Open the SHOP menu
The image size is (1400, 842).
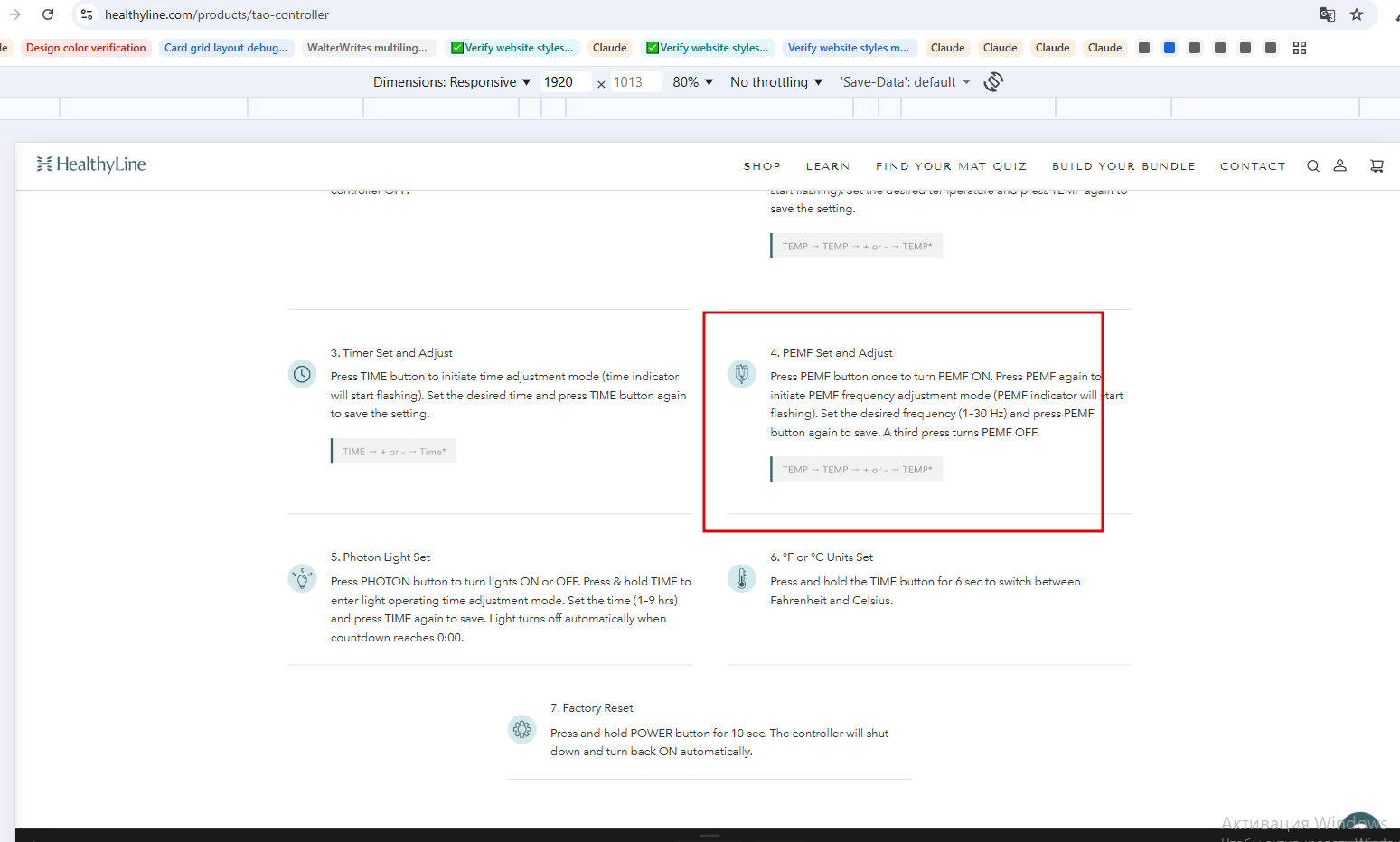pos(762,166)
